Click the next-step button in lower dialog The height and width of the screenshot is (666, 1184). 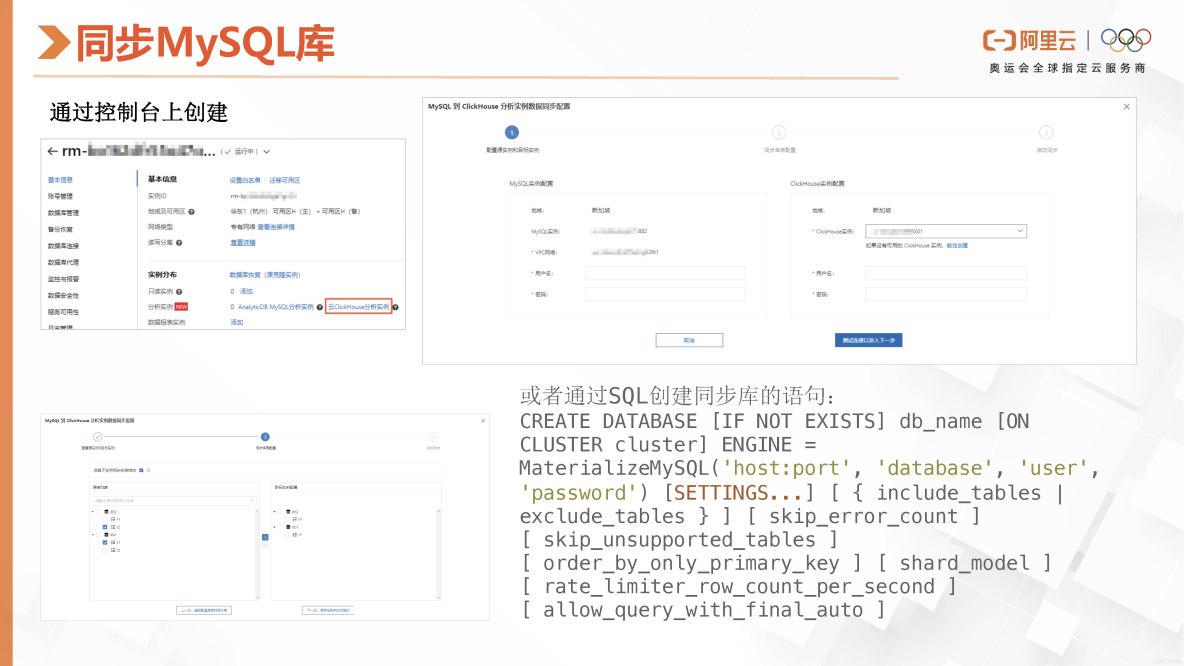pos(329,610)
